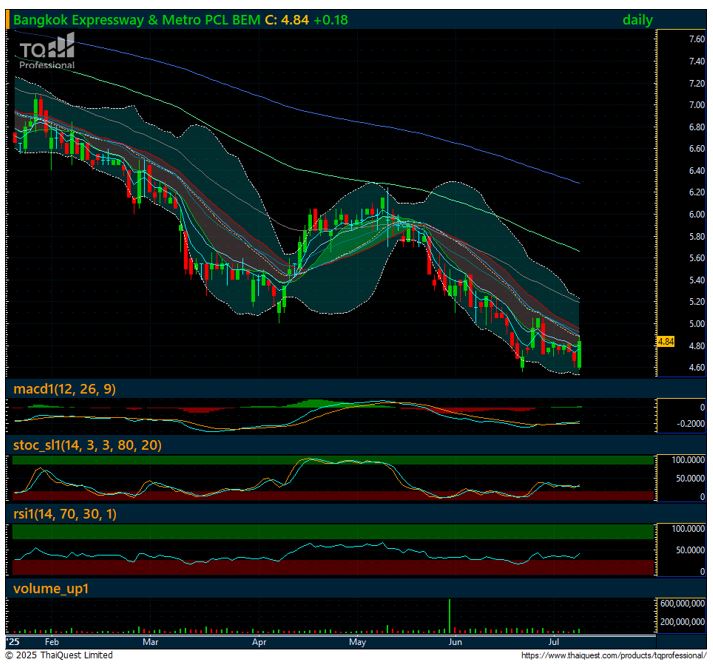Click the © 2025 ThaiQuest Limited copyright text
Image resolution: width=713 pixels, height=666 pixels.
pyautogui.click(x=59, y=655)
